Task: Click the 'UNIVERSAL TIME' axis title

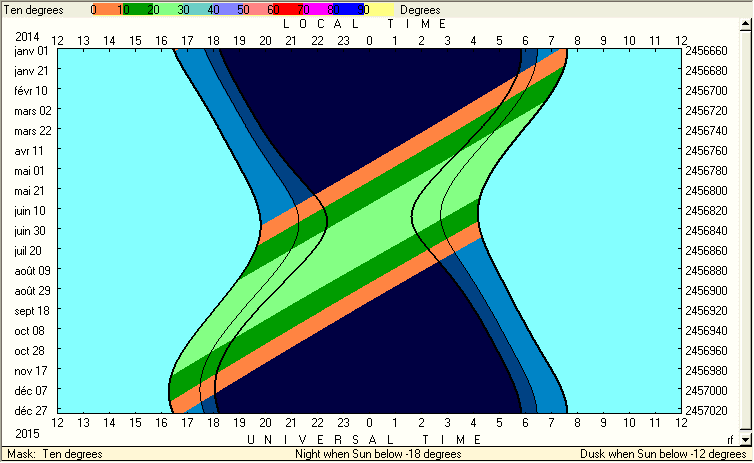Action: 364,439
